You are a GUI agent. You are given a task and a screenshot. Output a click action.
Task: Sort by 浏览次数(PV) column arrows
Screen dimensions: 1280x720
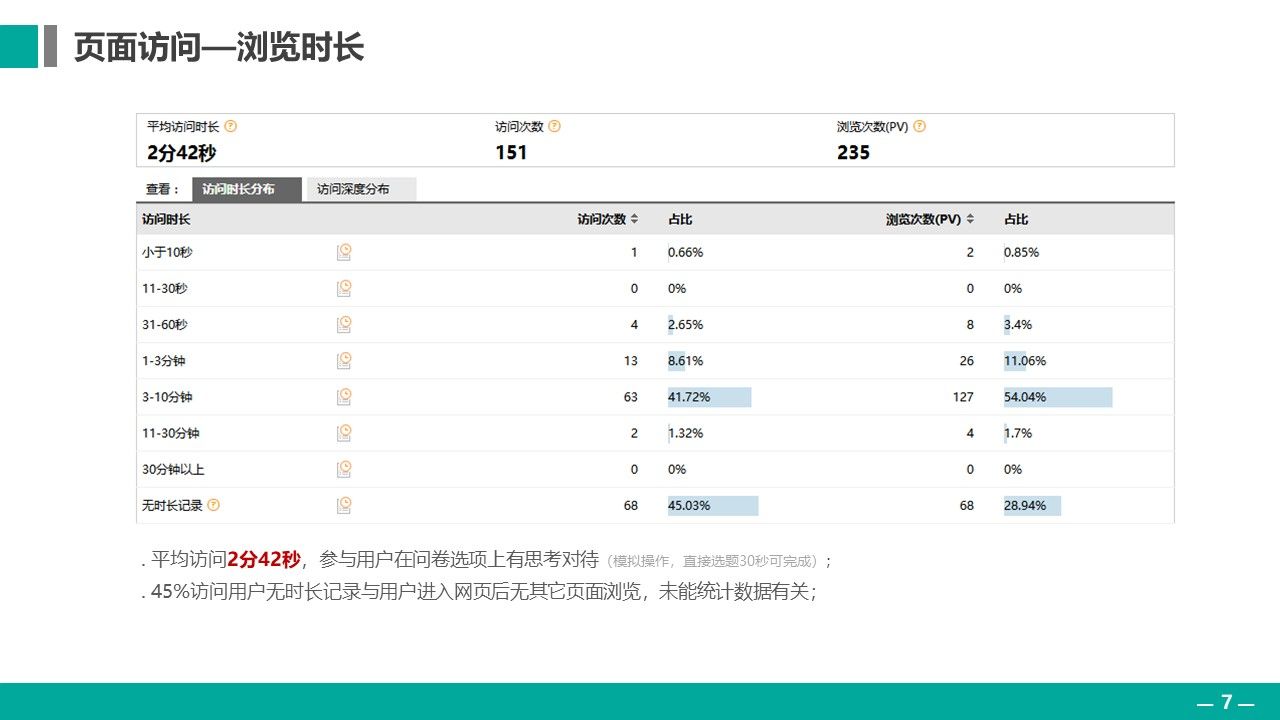tap(970, 219)
